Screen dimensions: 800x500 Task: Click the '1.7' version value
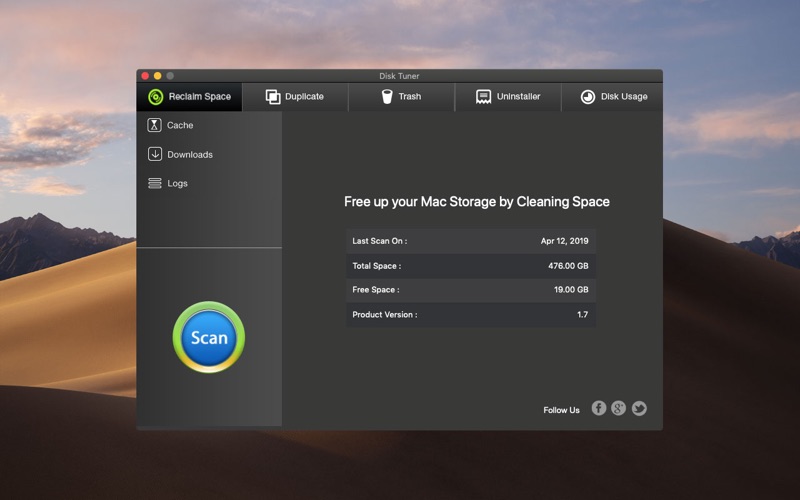point(582,315)
